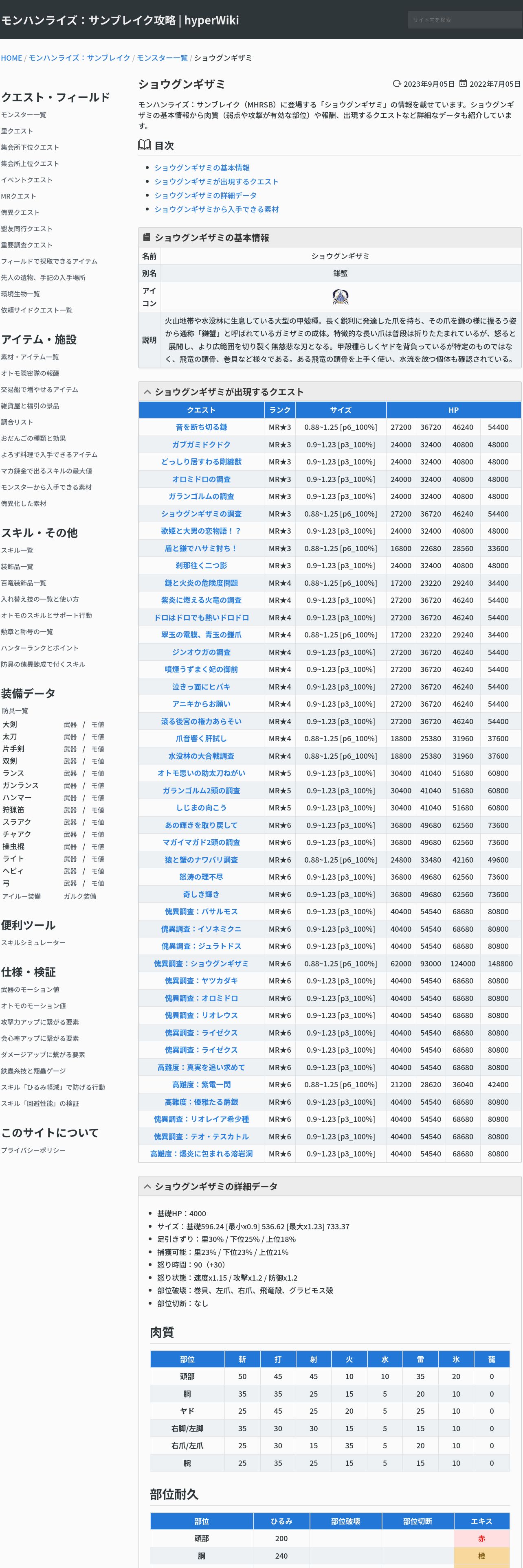This screenshot has width=523, height=1568.
Task: Open 武器 link in ハンマー row
Action: coord(70,798)
